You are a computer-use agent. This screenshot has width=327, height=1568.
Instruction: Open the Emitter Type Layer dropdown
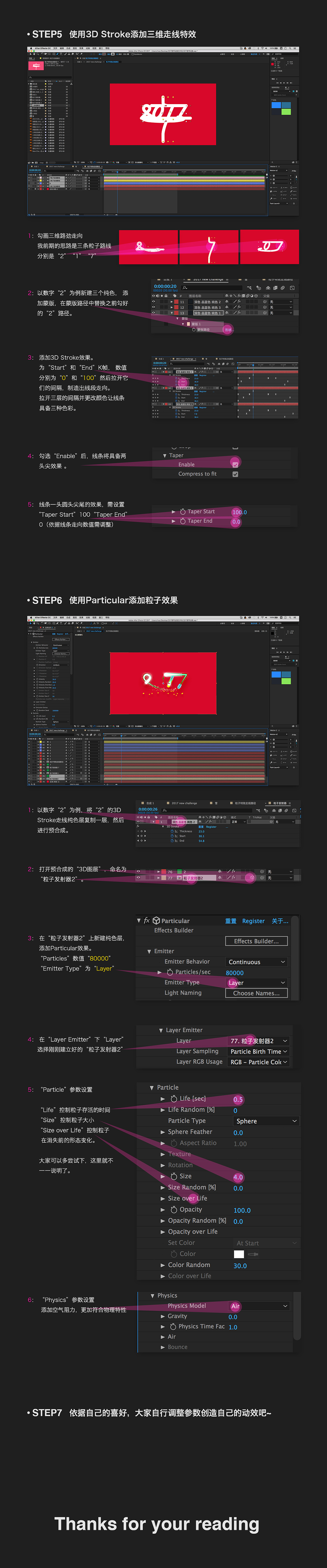pos(256,982)
